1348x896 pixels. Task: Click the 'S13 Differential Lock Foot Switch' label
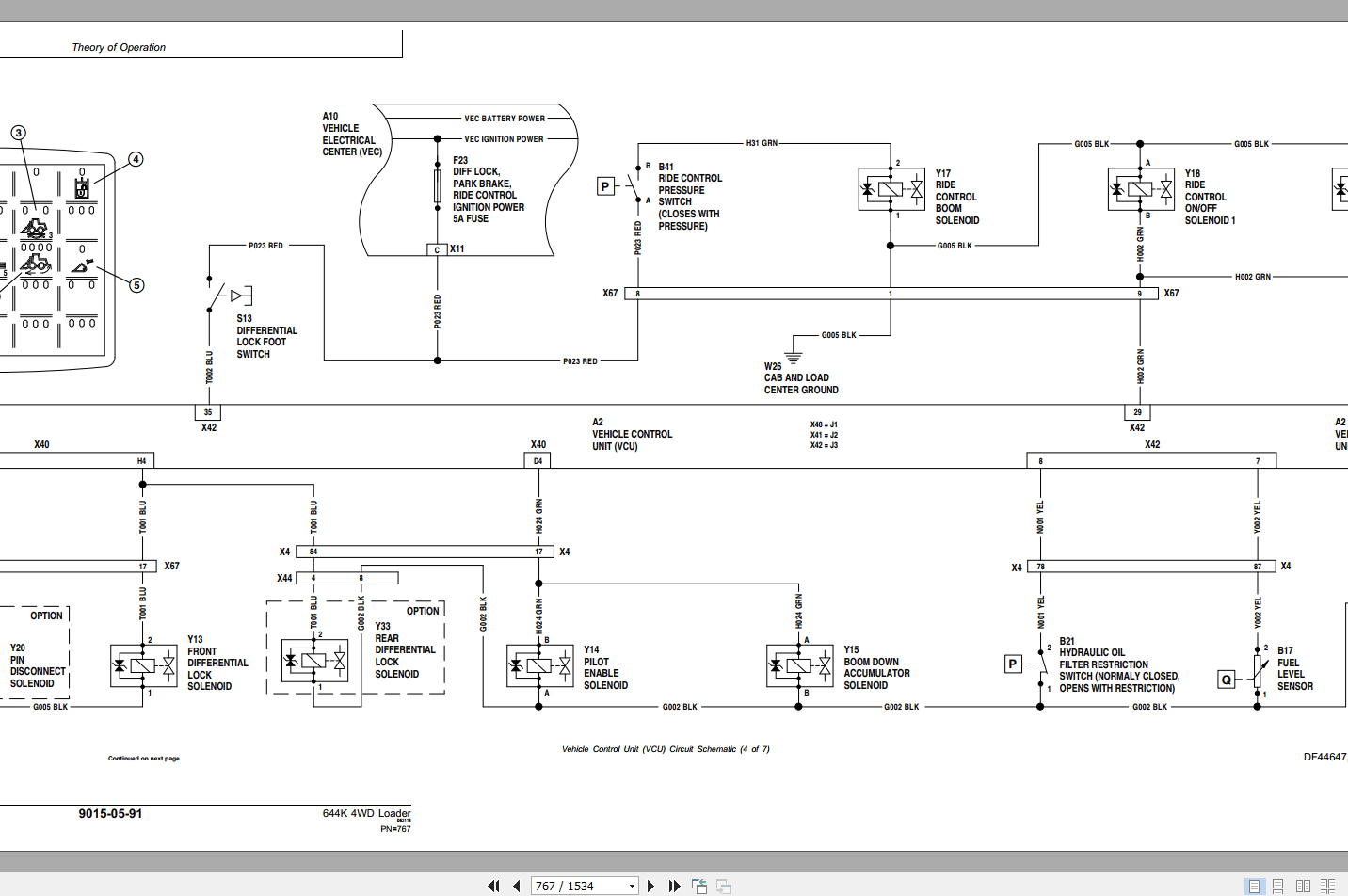point(266,336)
